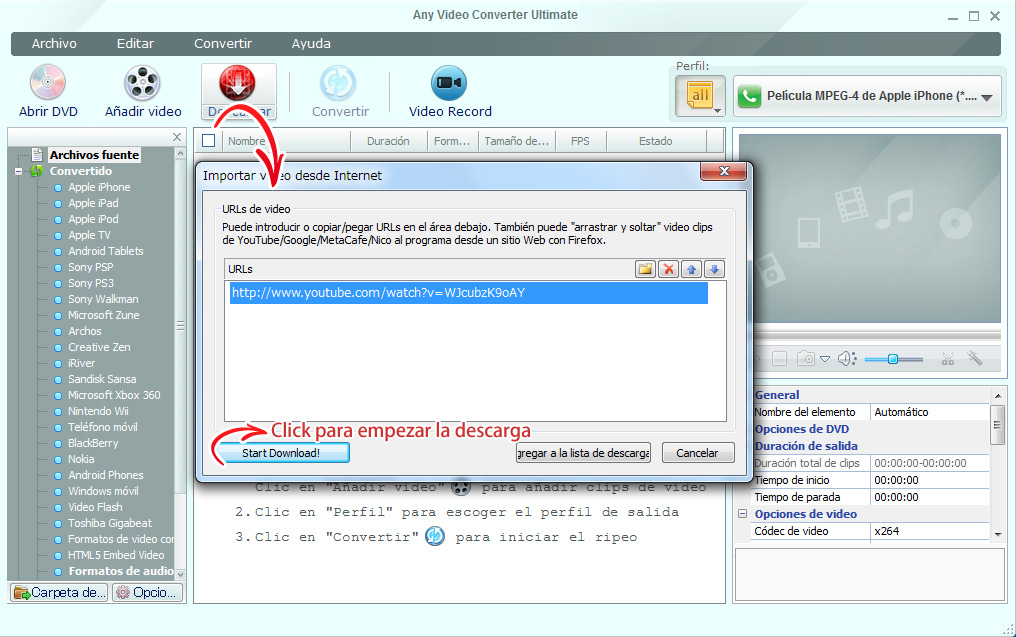Screen dimensions: 1016x637
Task: Click the folder icon on Carpeta de... button
Action: pos(22,592)
